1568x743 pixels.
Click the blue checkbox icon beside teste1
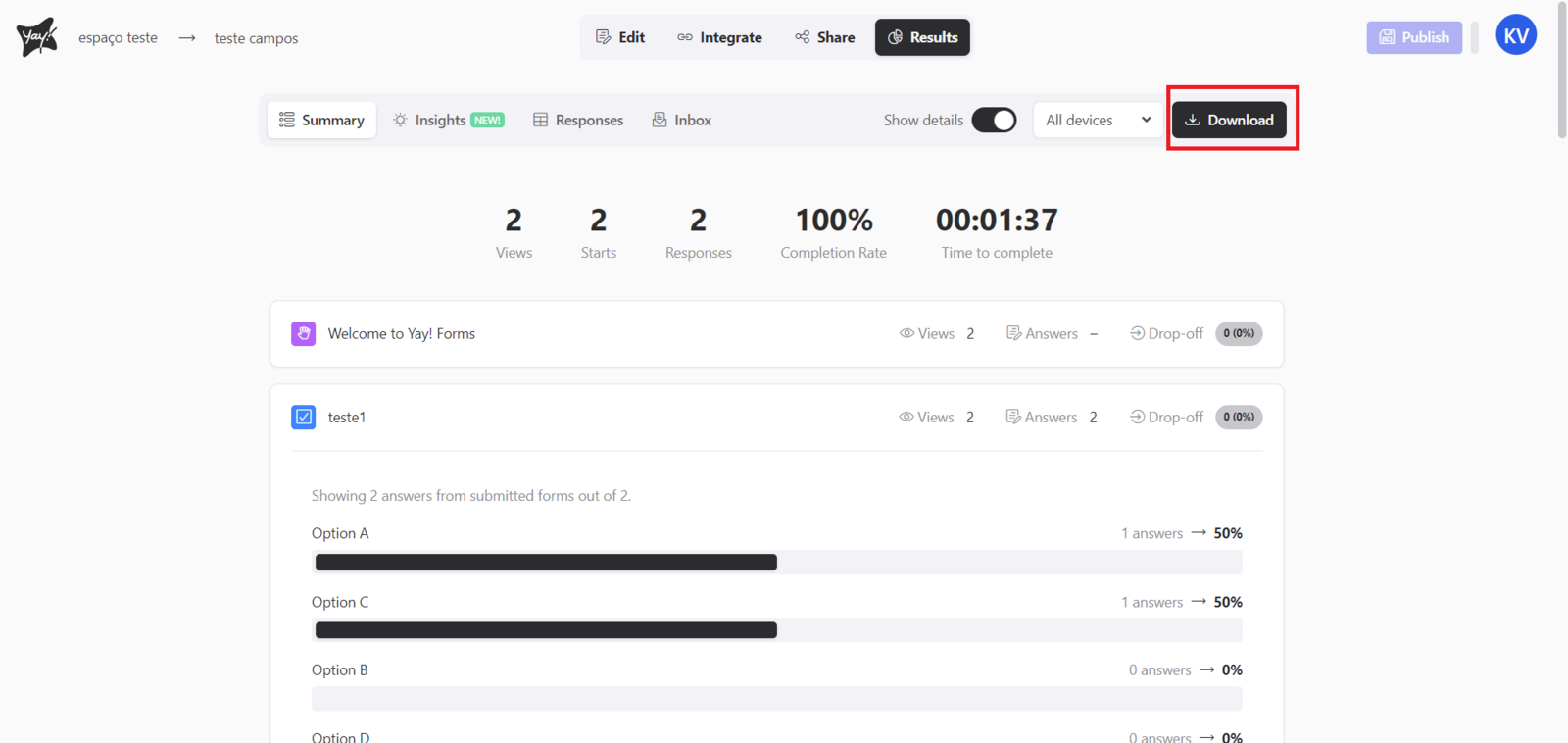[x=304, y=418]
